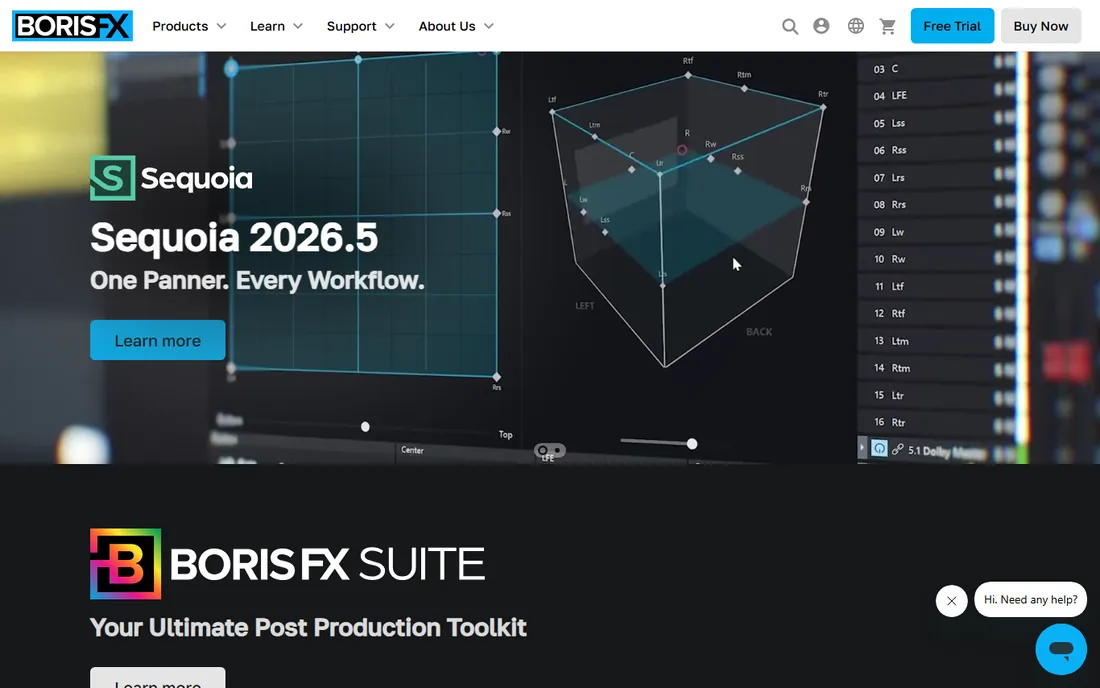Click the Free Trial button
The width and height of the screenshot is (1100, 688).
[x=952, y=26]
